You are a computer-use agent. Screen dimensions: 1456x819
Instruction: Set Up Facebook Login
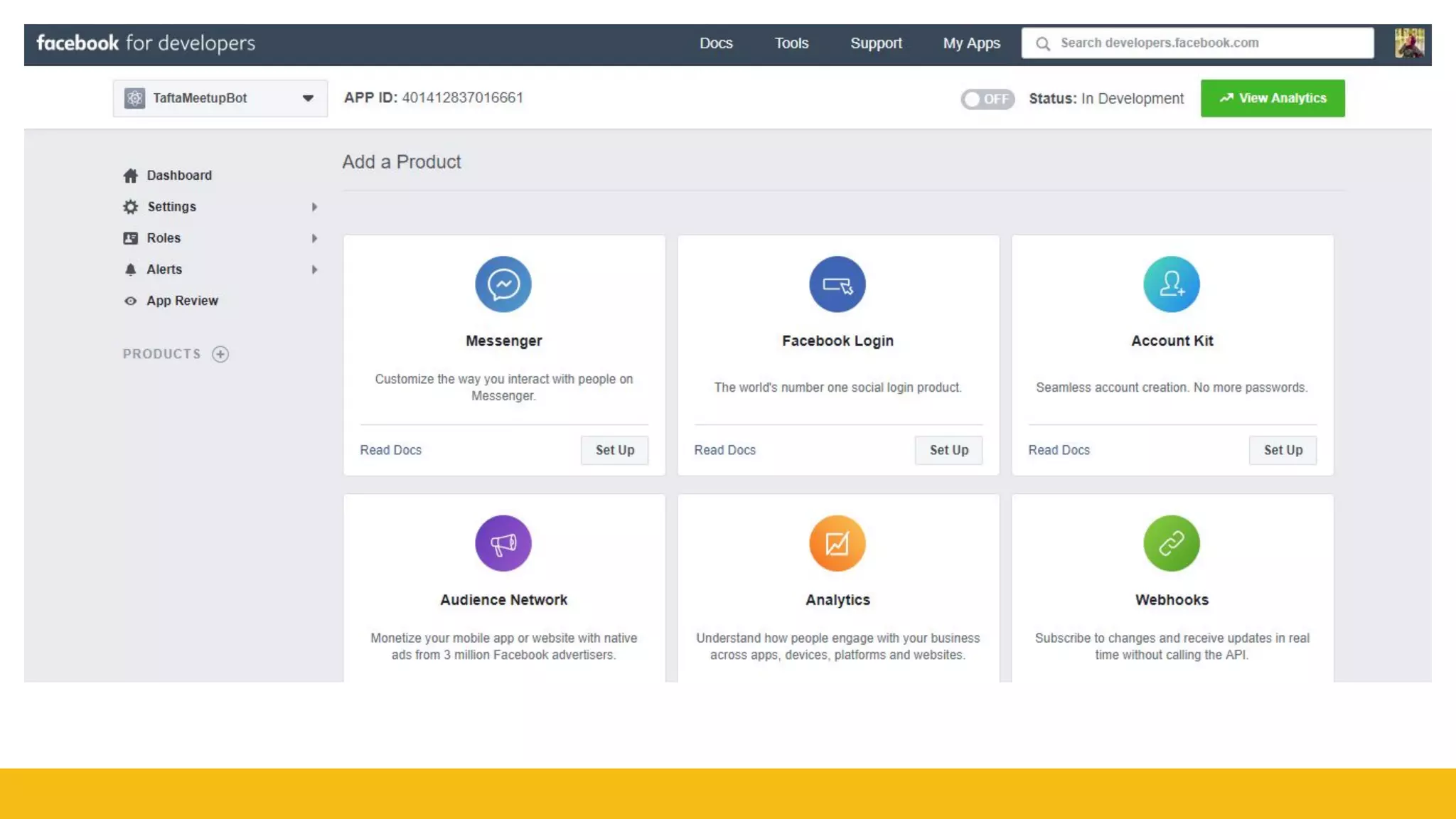coord(948,450)
